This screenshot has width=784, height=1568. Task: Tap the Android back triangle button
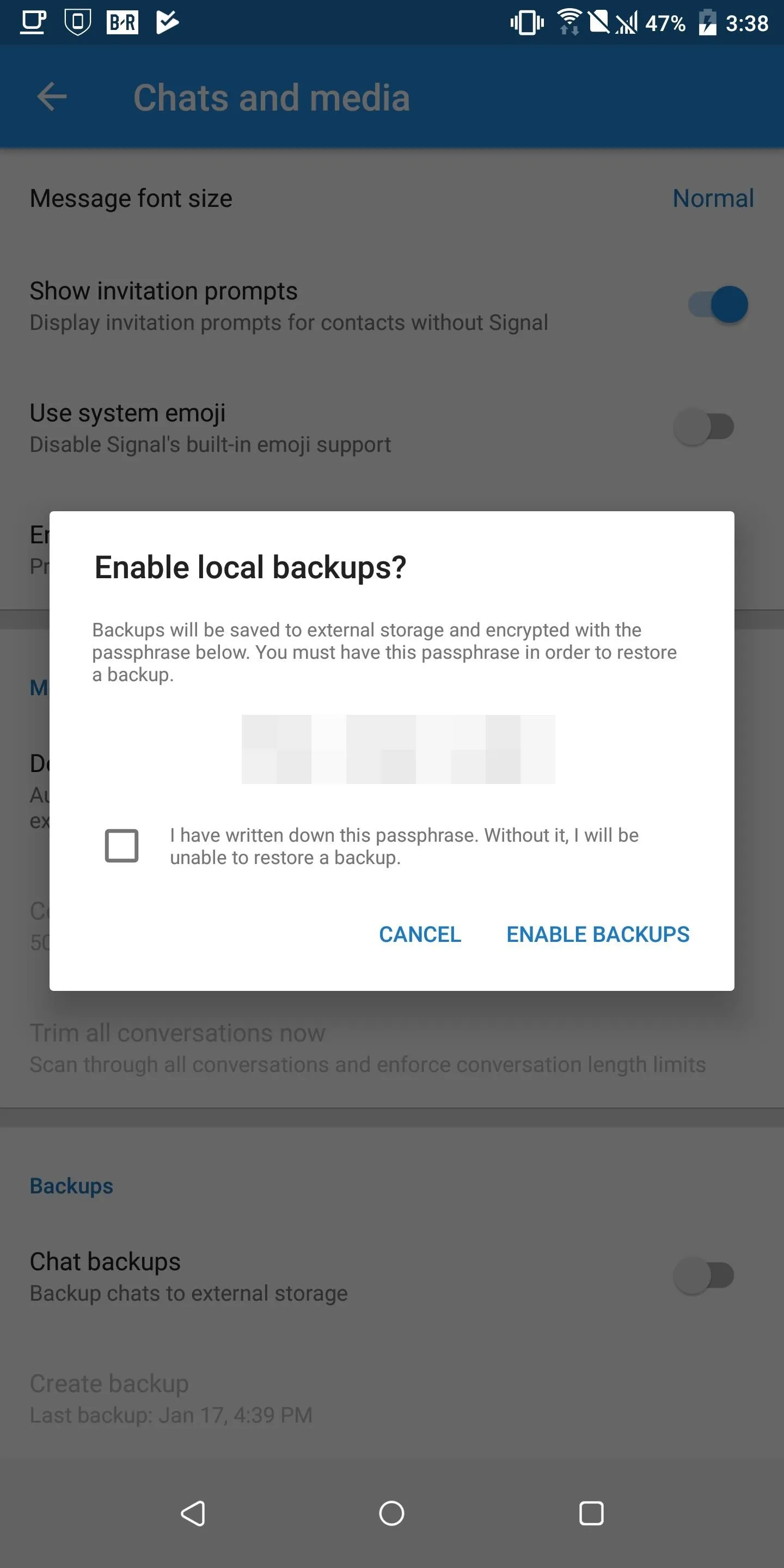click(194, 1512)
